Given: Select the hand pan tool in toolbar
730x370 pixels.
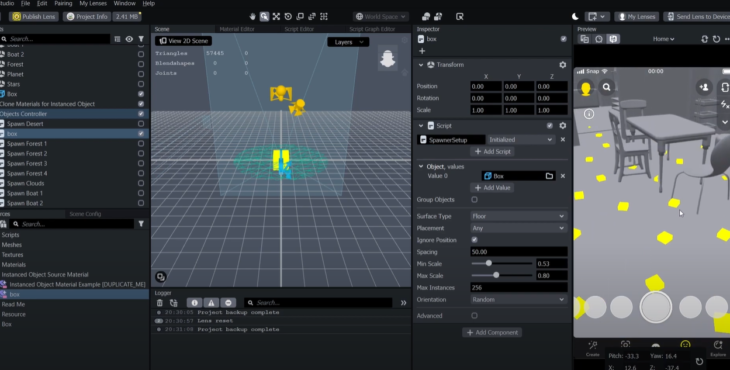Looking at the screenshot, I should 252,16.
